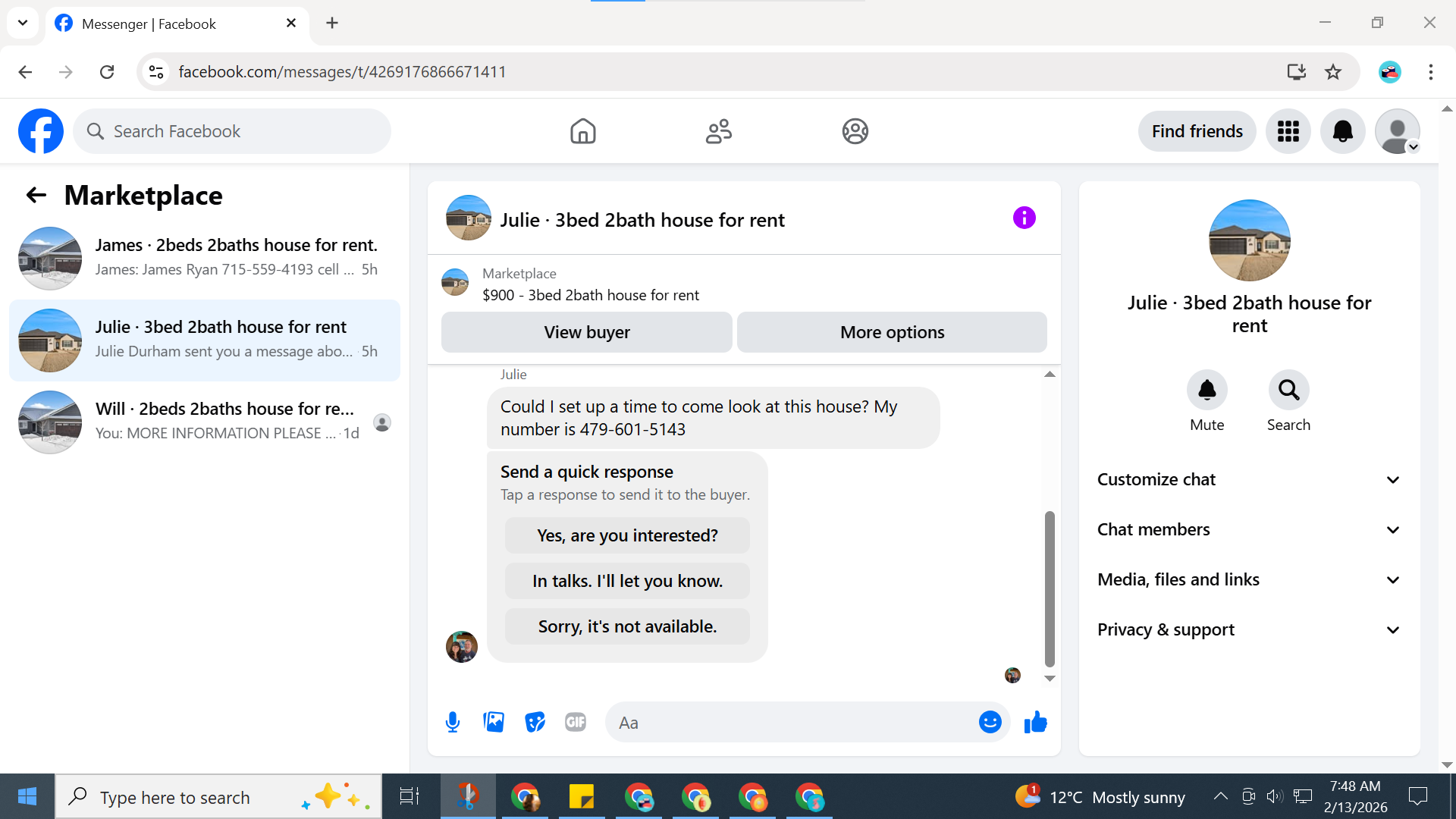Send "Sorry, it's not available." quick response
1456x819 pixels.
tap(627, 626)
